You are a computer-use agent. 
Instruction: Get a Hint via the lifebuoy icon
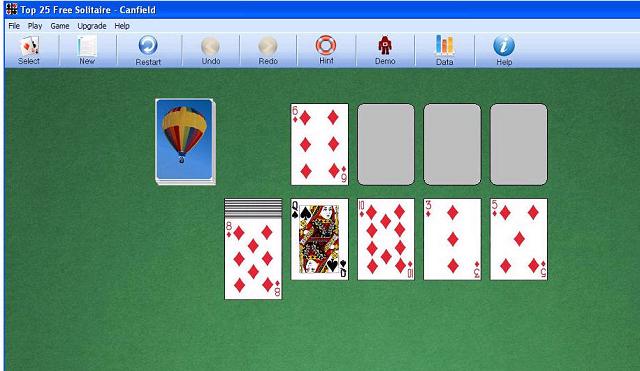tap(326, 50)
